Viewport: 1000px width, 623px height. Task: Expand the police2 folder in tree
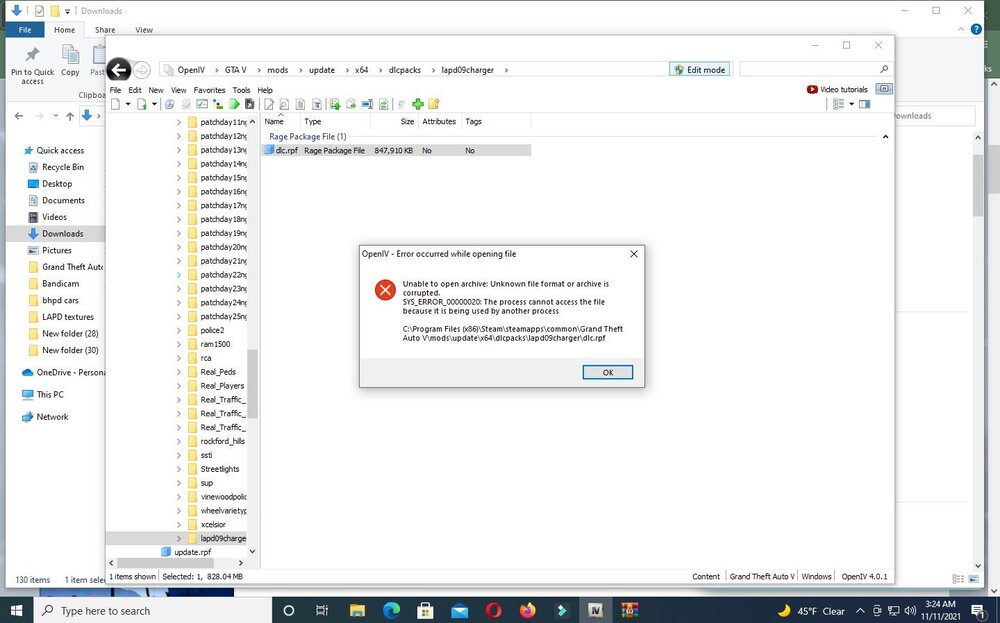pos(179,330)
